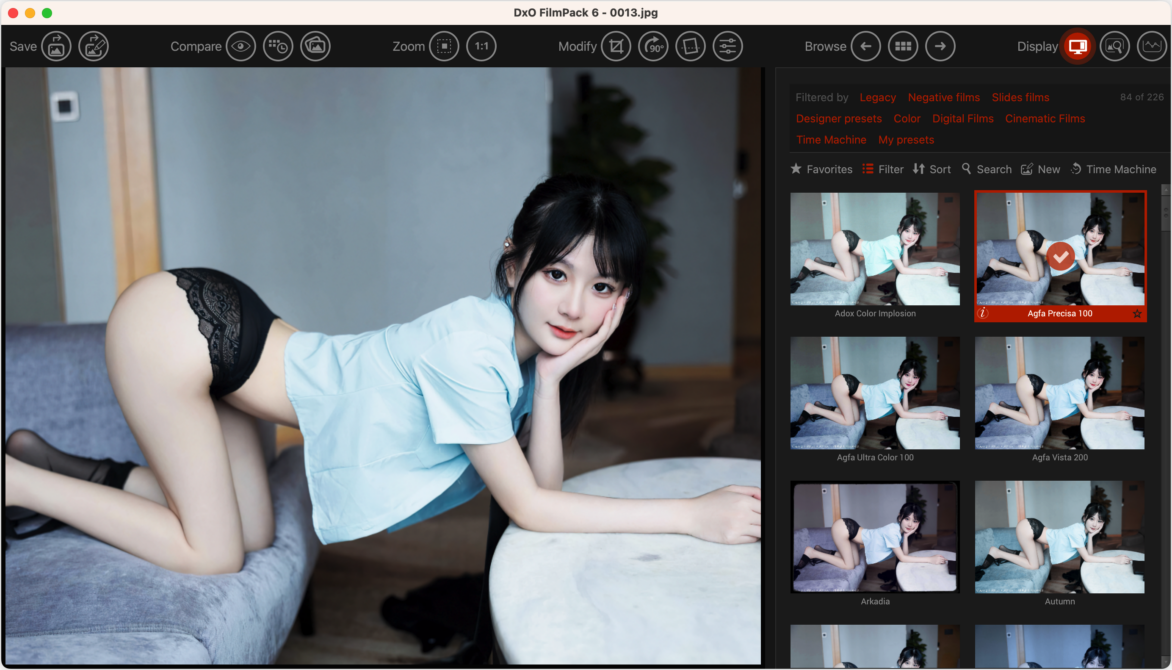Toggle the Compare eye preview icon
Screen dimensions: 1172x670
click(x=241, y=46)
